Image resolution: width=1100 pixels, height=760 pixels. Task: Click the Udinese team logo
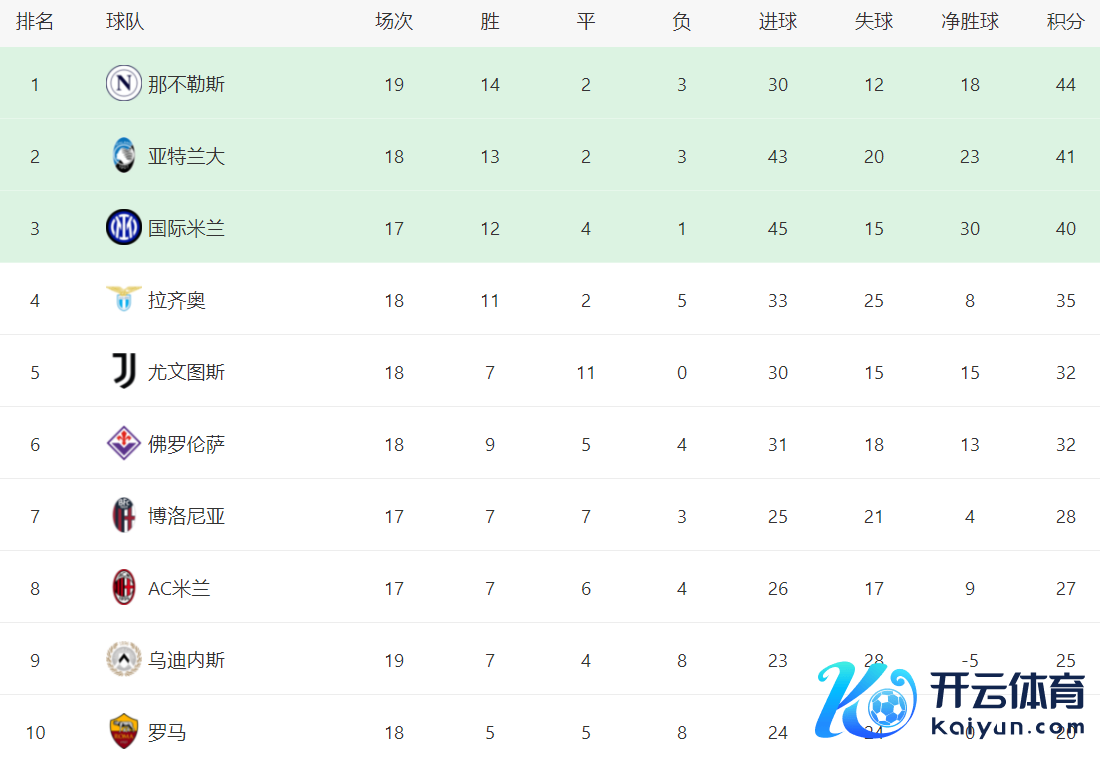(124, 659)
